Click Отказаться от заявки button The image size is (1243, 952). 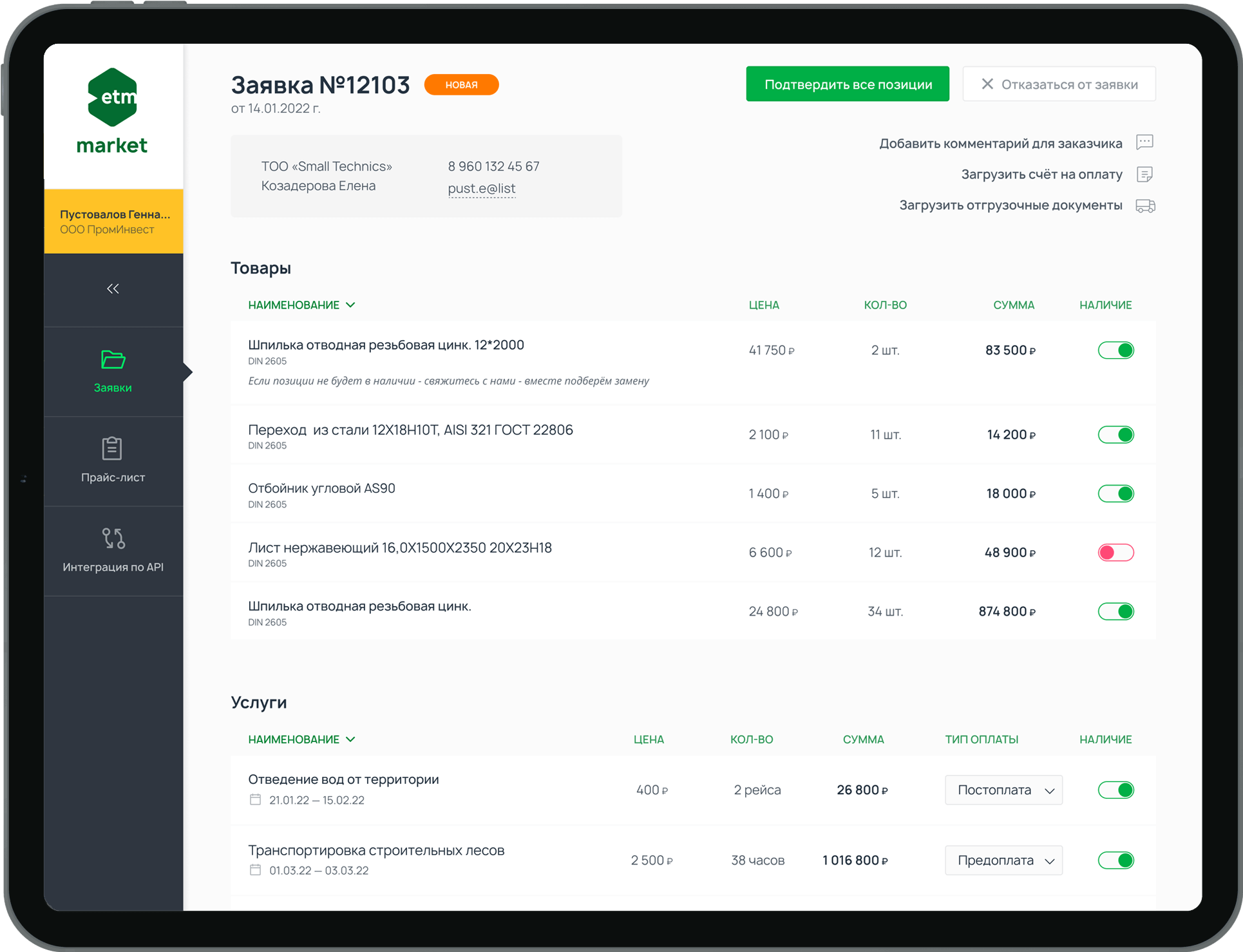pyautogui.click(x=1059, y=84)
